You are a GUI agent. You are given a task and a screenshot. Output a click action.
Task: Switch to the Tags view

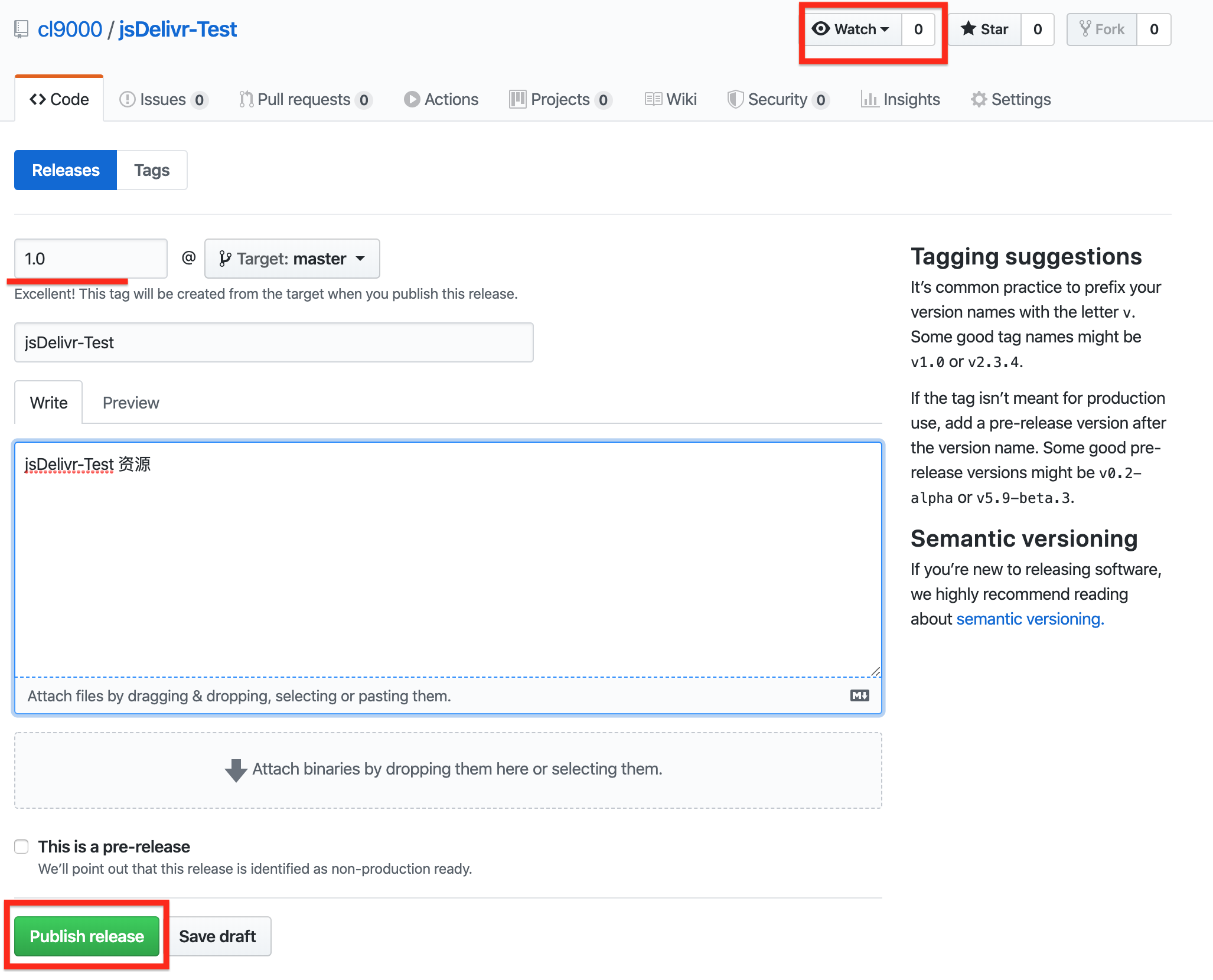152,170
